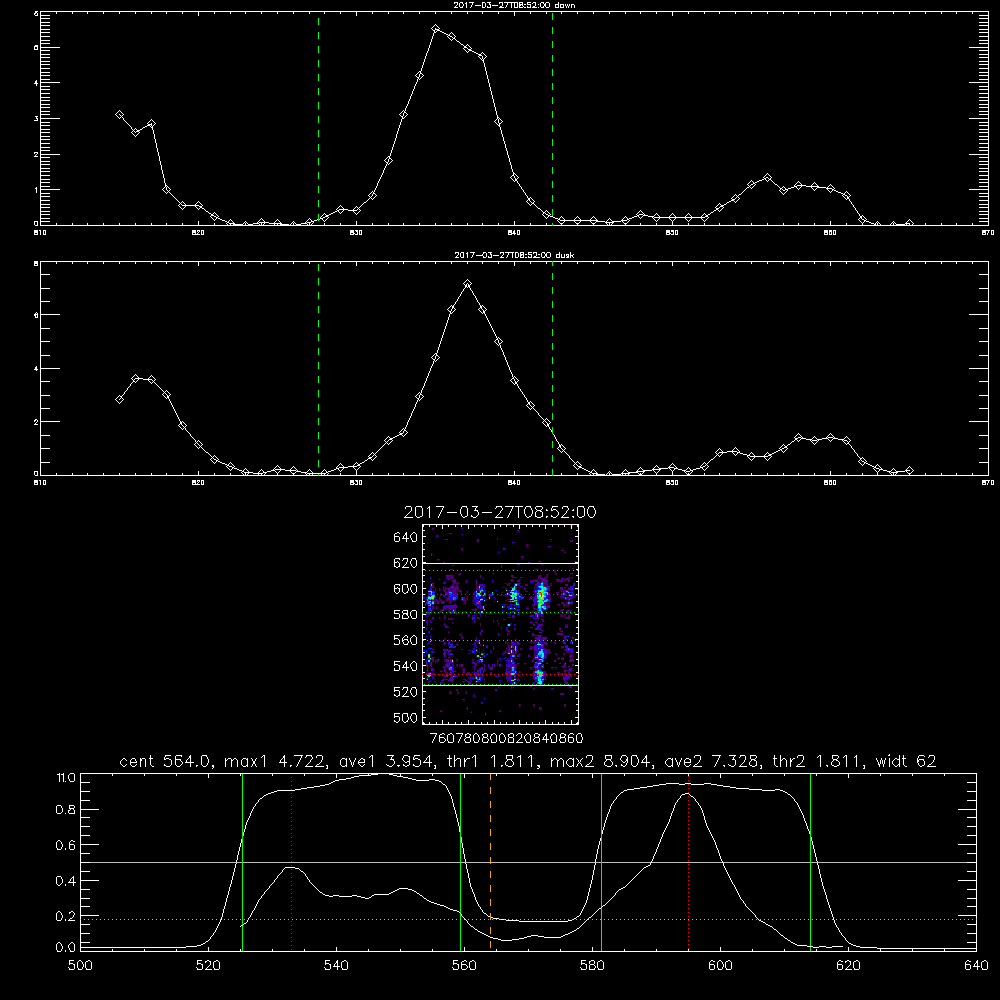The image size is (1000, 1000).
Task: Click the 0.8 y-axis label of bottom plot
Action: [x=66, y=810]
